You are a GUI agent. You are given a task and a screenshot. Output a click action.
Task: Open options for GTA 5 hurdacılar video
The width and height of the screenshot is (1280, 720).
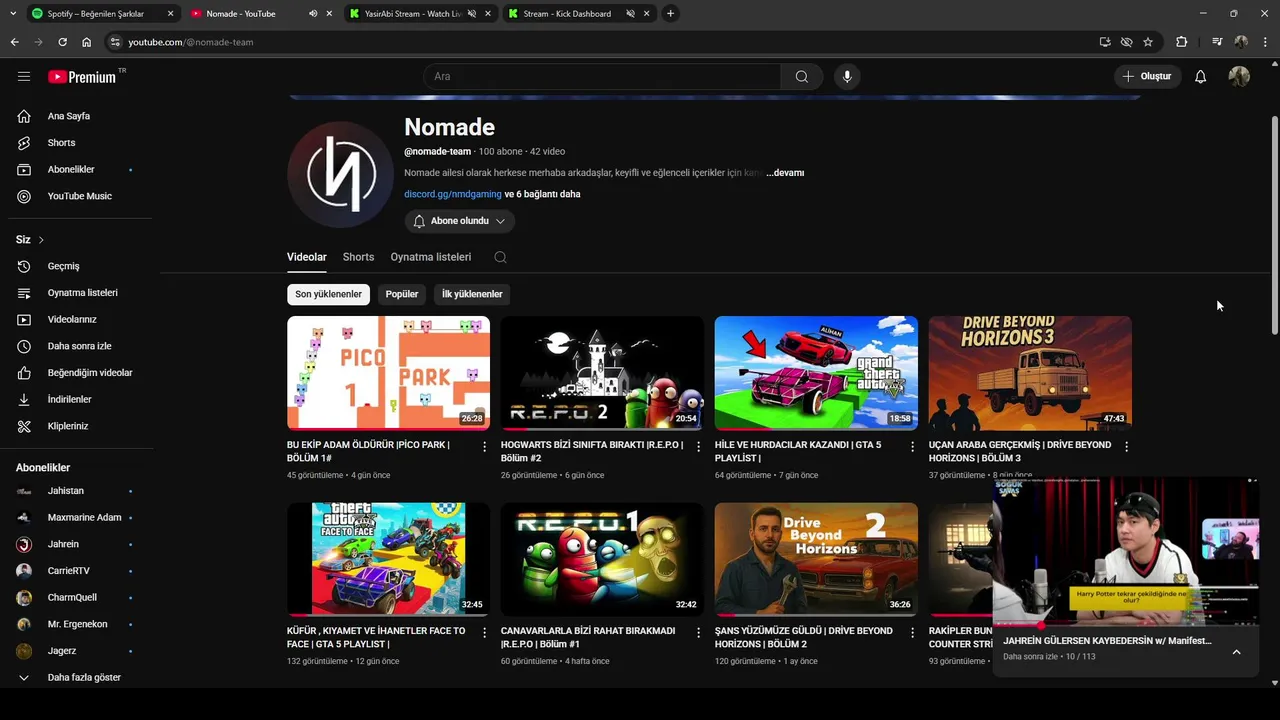tap(912, 447)
